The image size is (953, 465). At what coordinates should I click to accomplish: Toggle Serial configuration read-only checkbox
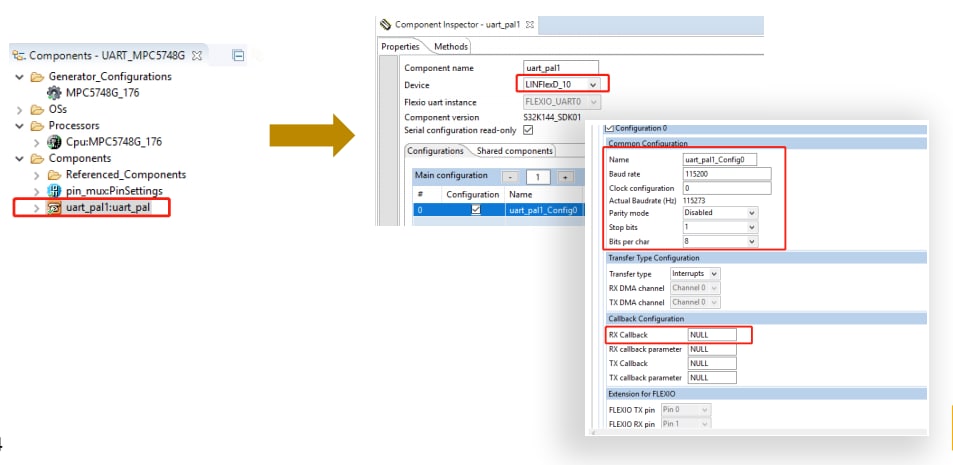(x=528, y=130)
